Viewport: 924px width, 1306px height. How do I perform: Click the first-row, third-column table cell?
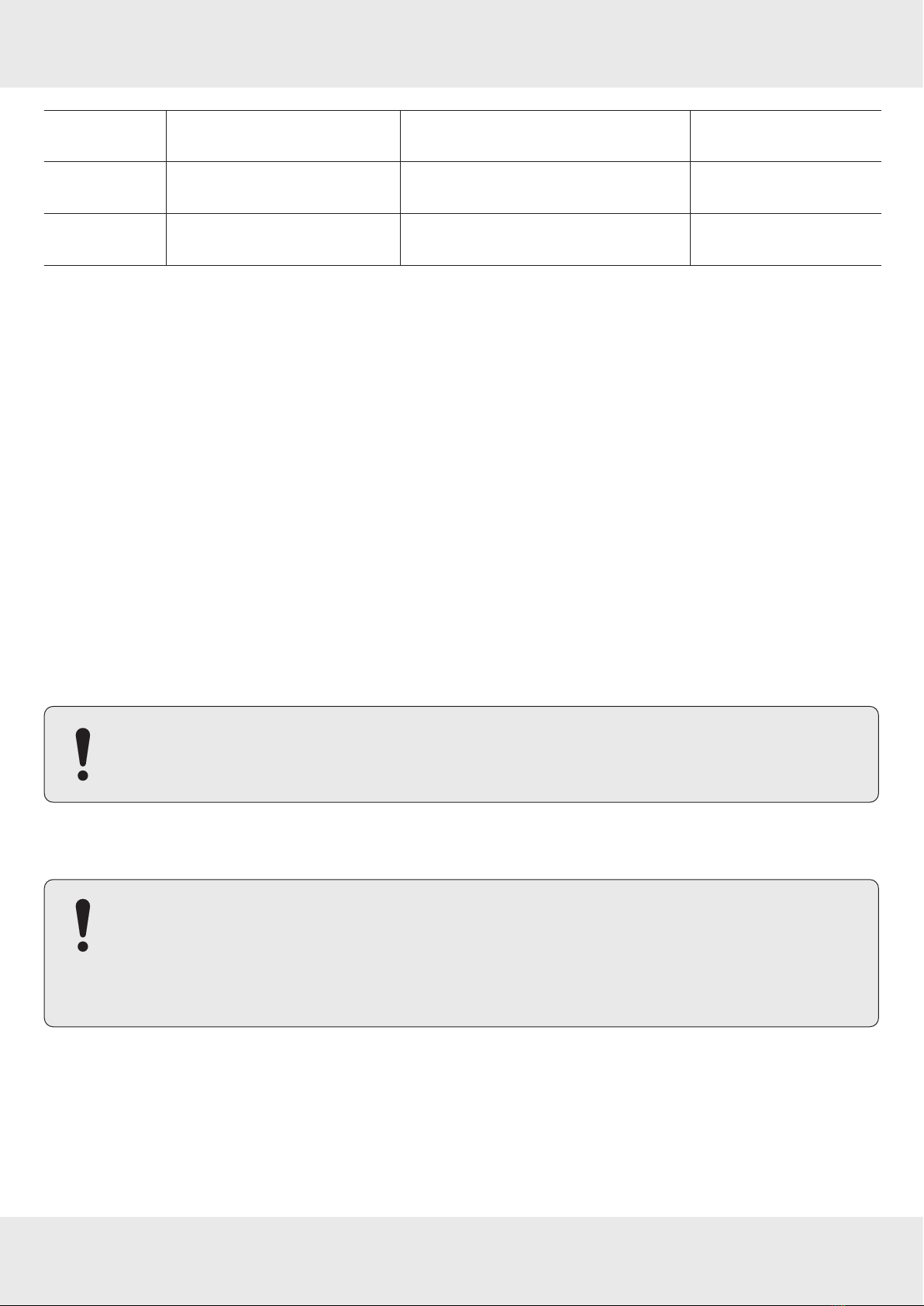(x=545, y=136)
